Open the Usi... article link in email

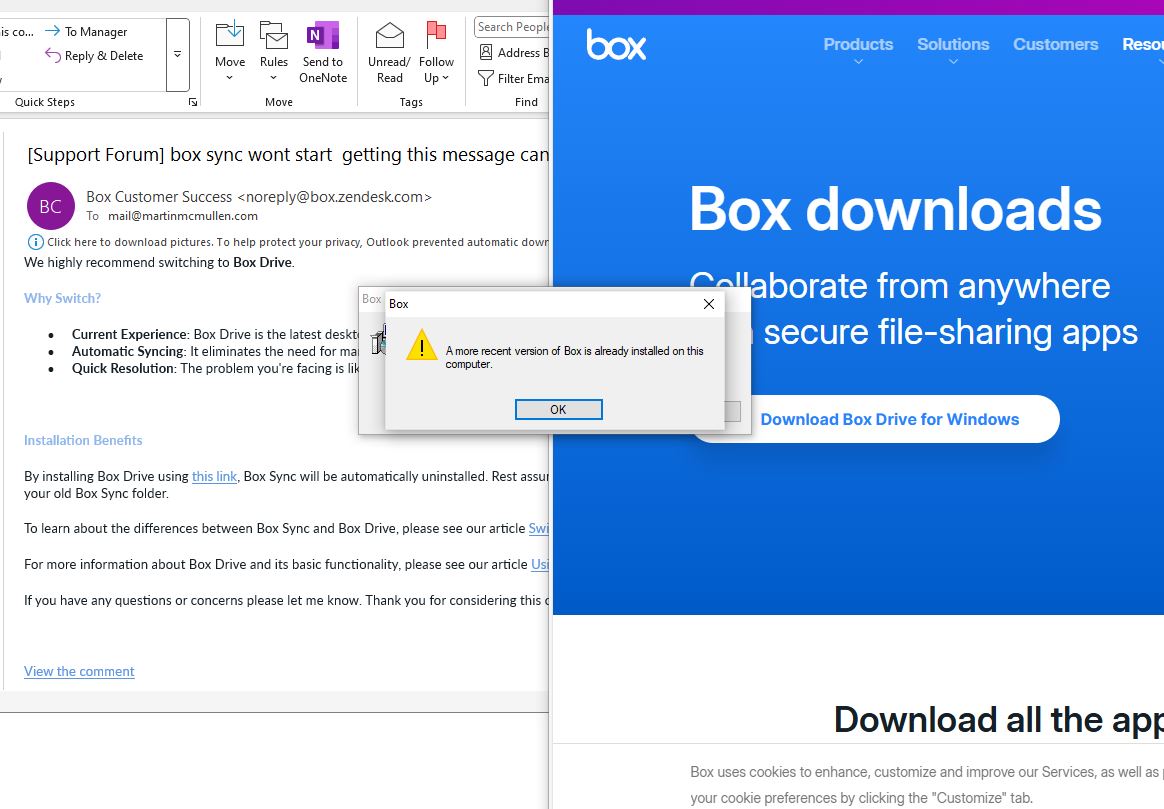pyautogui.click(x=540, y=564)
